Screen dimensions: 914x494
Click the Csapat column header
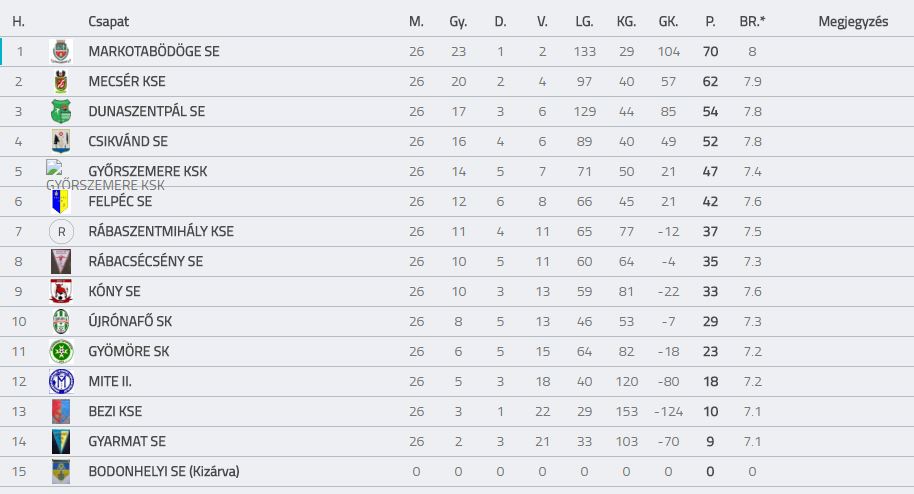tap(108, 22)
